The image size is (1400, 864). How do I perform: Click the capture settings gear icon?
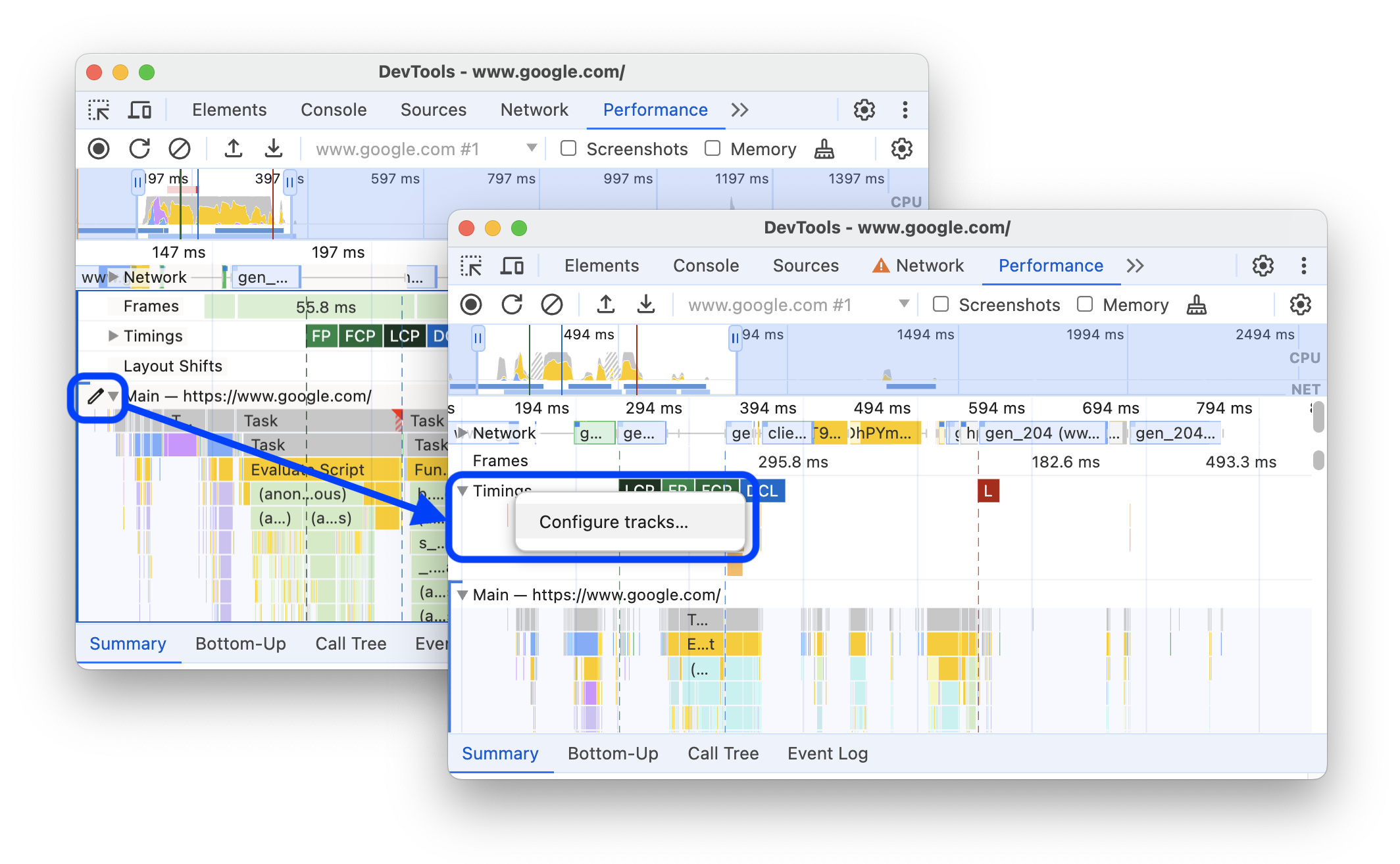[1300, 304]
